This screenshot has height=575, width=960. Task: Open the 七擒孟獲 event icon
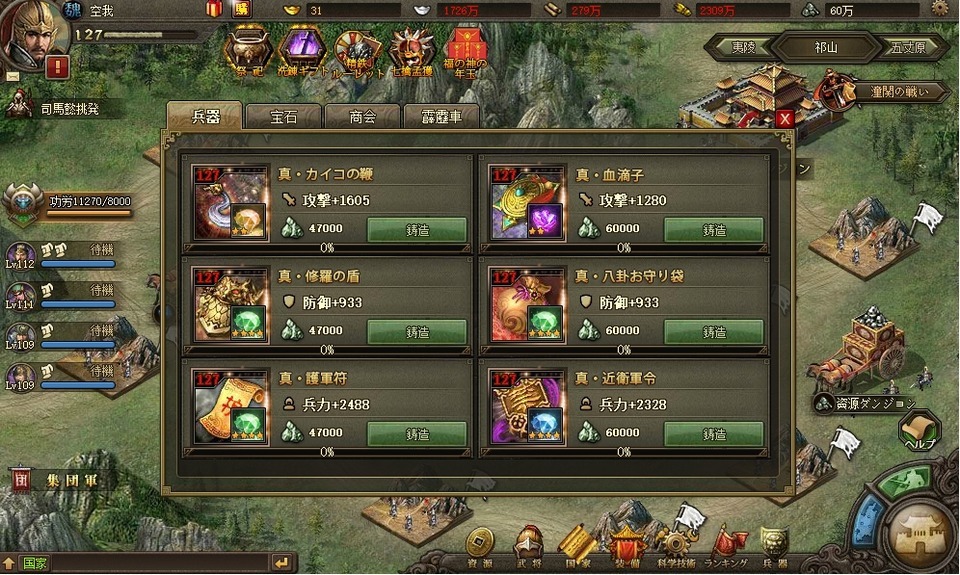(x=411, y=52)
